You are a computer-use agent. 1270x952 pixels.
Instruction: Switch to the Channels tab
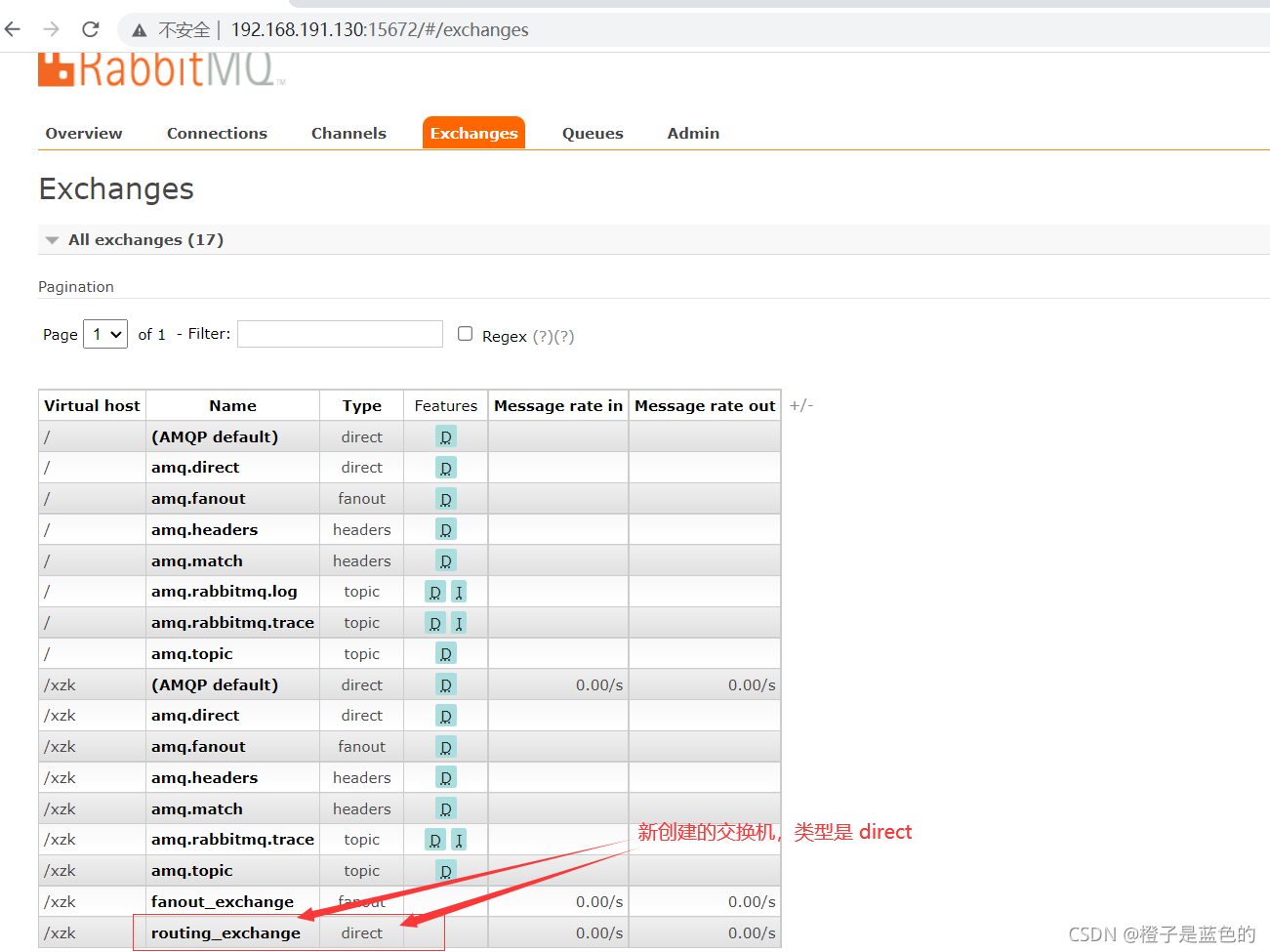pyautogui.click(x=348, y=134)
